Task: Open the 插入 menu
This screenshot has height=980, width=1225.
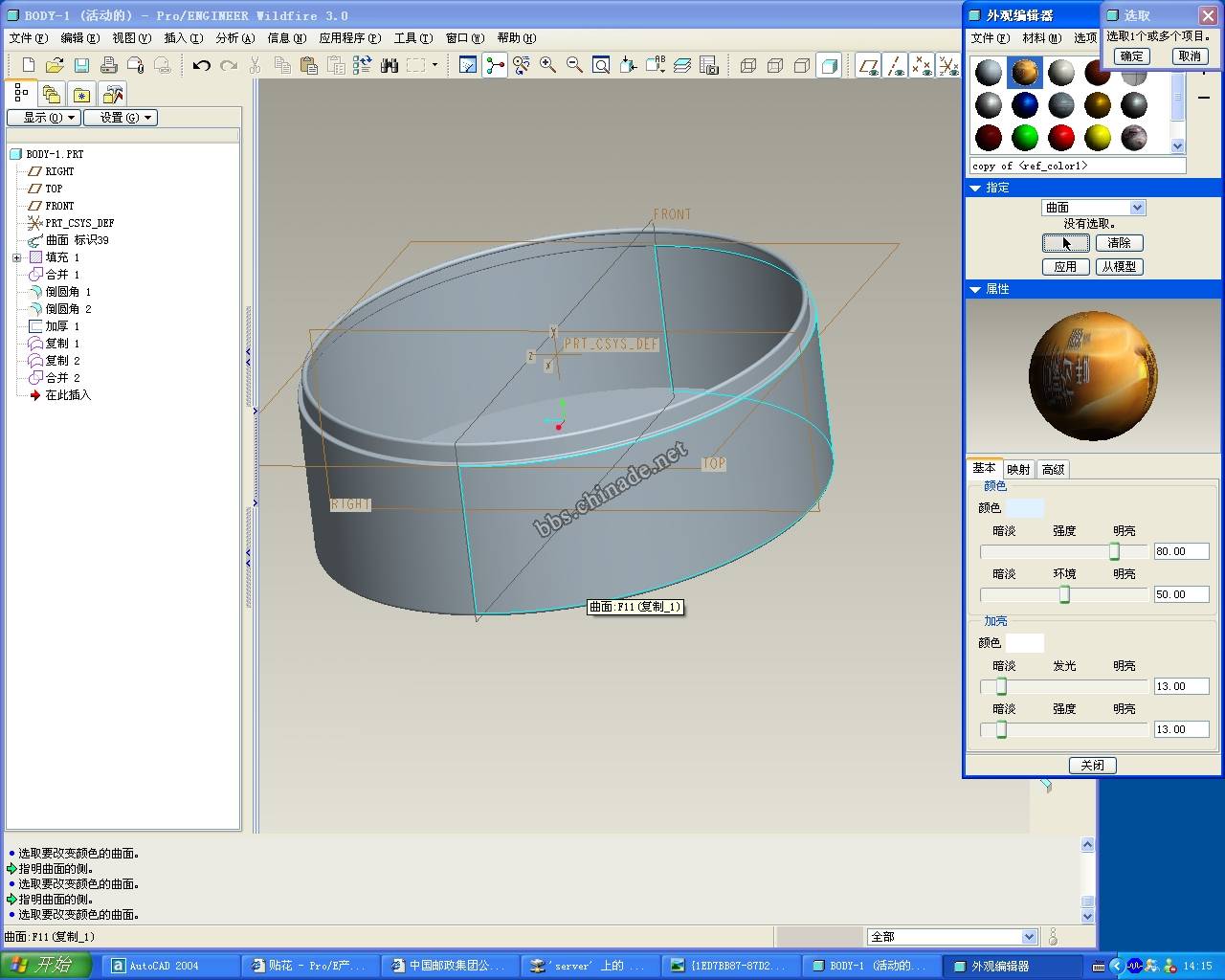Action: [x=183, y=38]
